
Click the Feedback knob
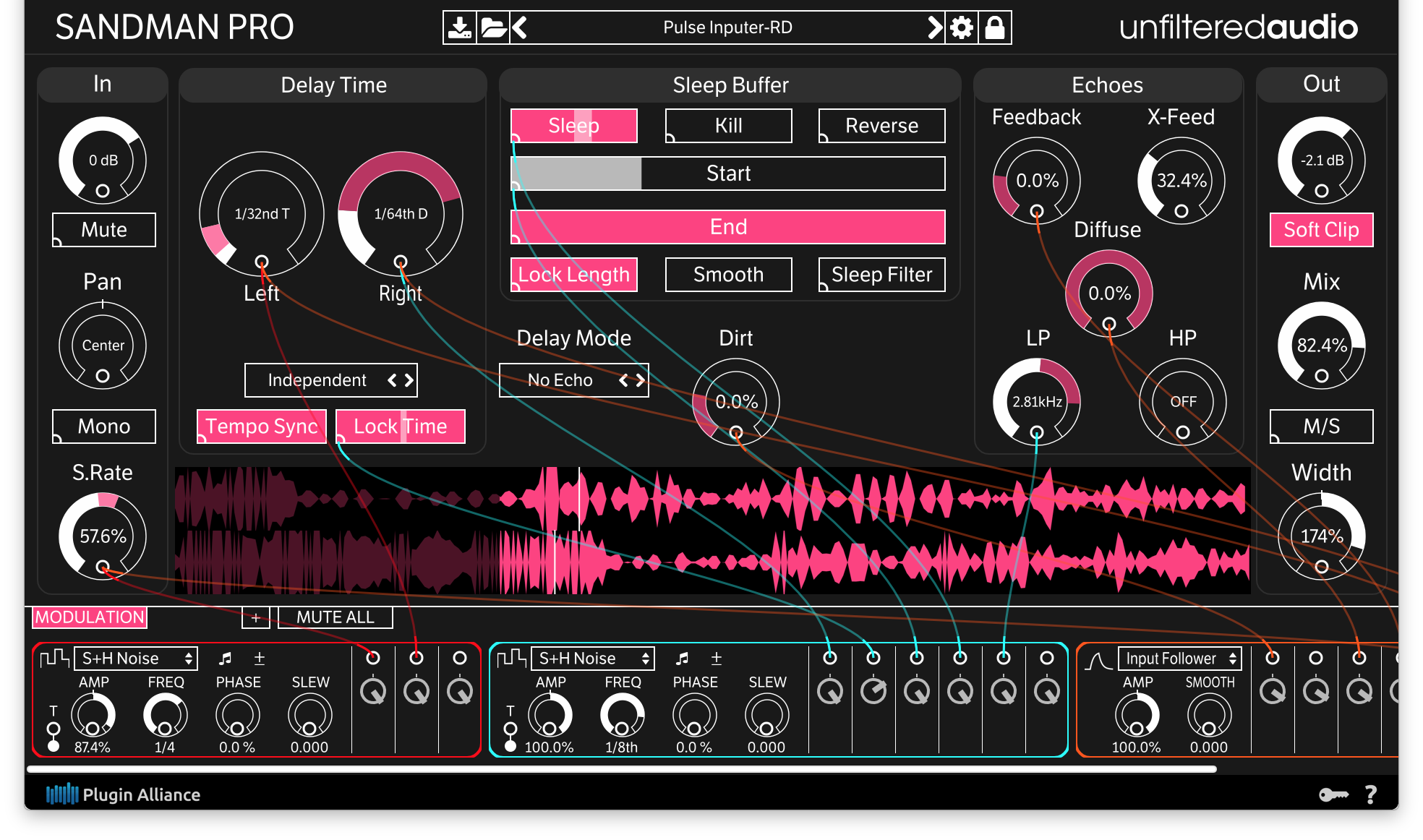pos(1037,181)
